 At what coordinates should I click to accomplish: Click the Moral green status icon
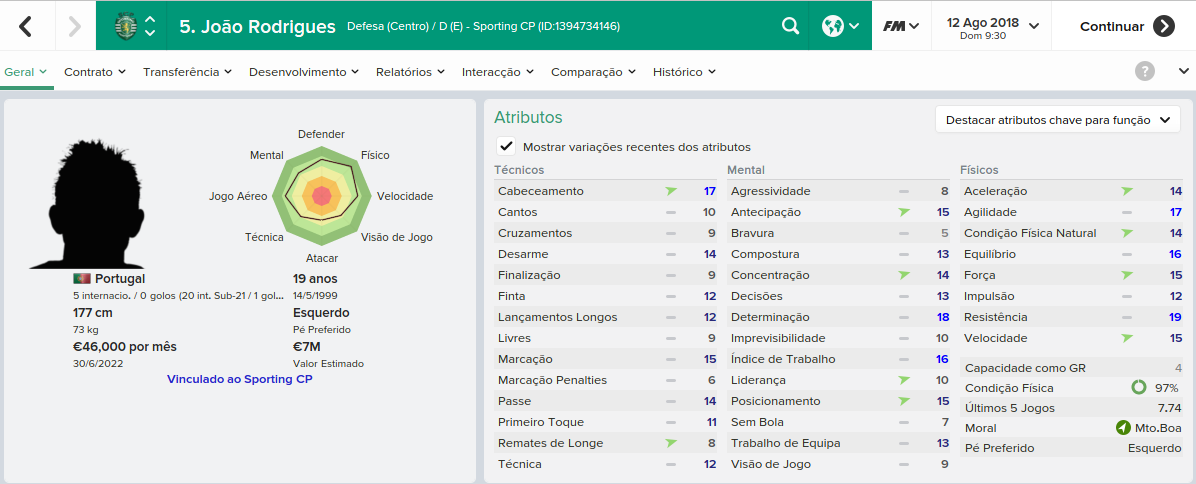1122,428
